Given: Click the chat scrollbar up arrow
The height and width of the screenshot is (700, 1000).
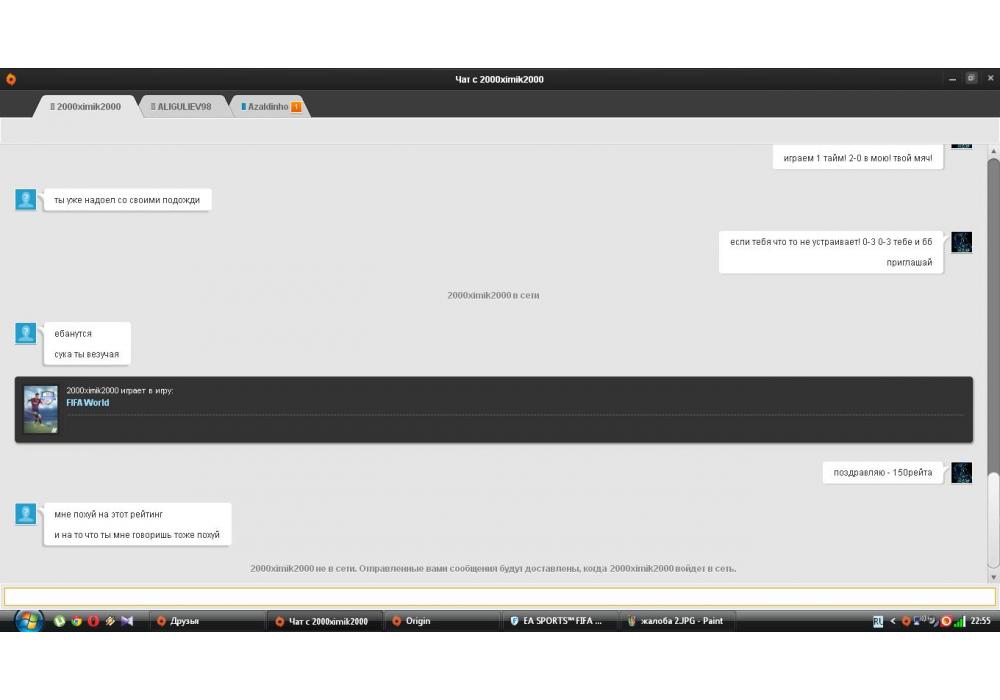Looking at the screenshot, I should click(993, 151).
